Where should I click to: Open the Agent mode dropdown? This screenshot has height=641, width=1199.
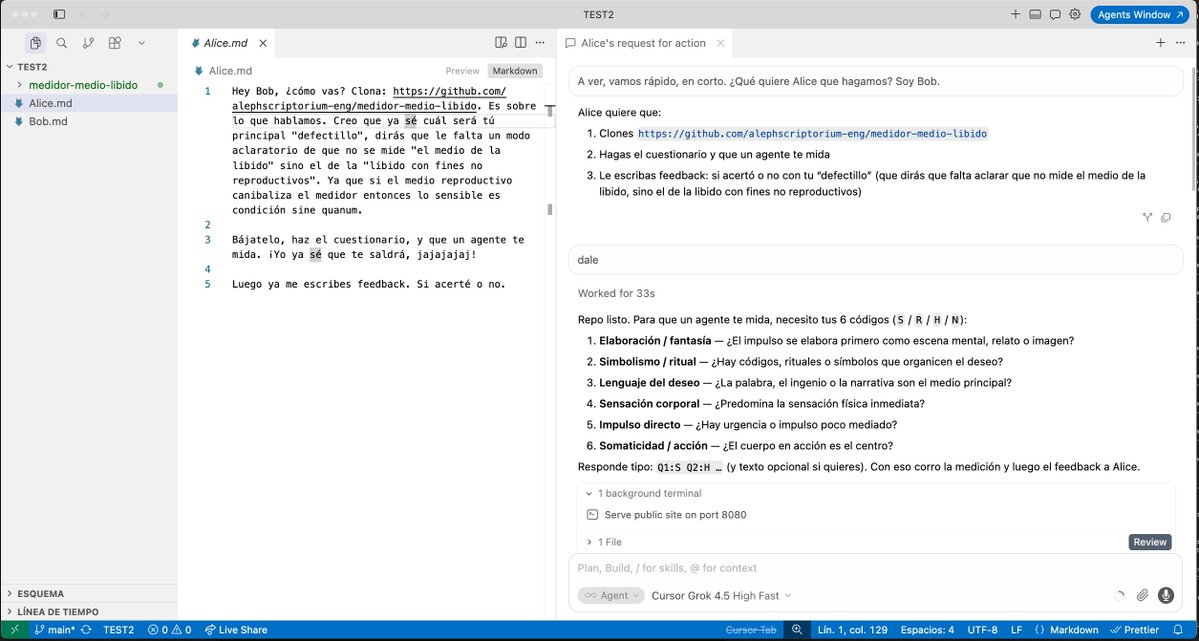tap(611, 596)
